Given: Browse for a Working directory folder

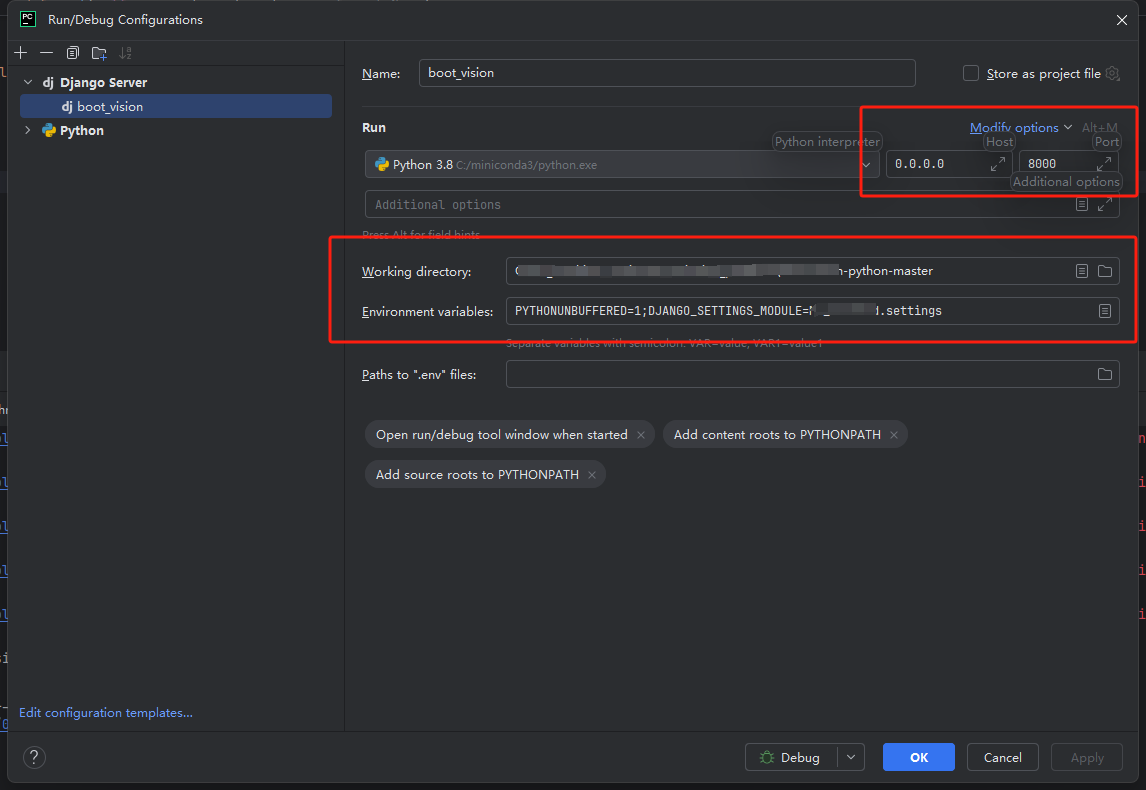Looking at the screenshot, I should [1105, 270].
